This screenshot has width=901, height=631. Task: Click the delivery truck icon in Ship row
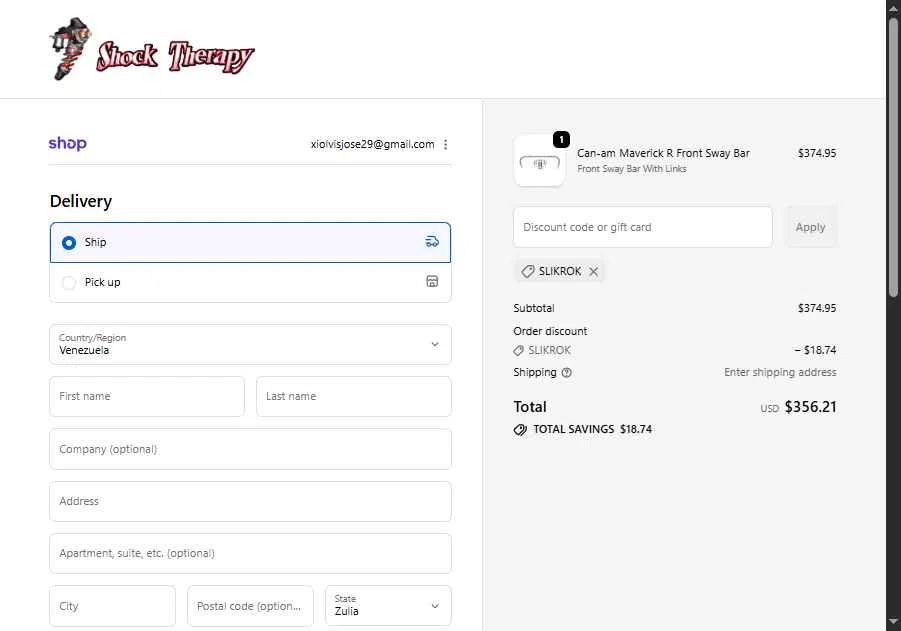432,242
